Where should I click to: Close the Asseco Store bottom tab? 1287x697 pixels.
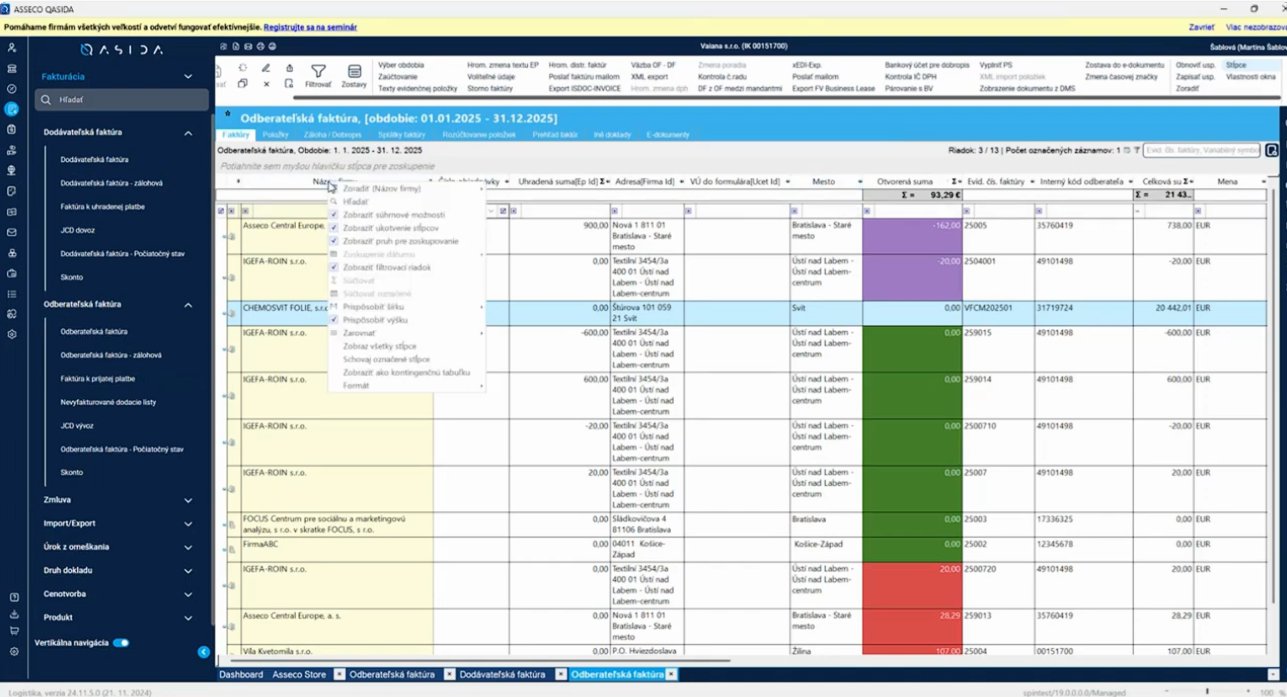point(339,675)
